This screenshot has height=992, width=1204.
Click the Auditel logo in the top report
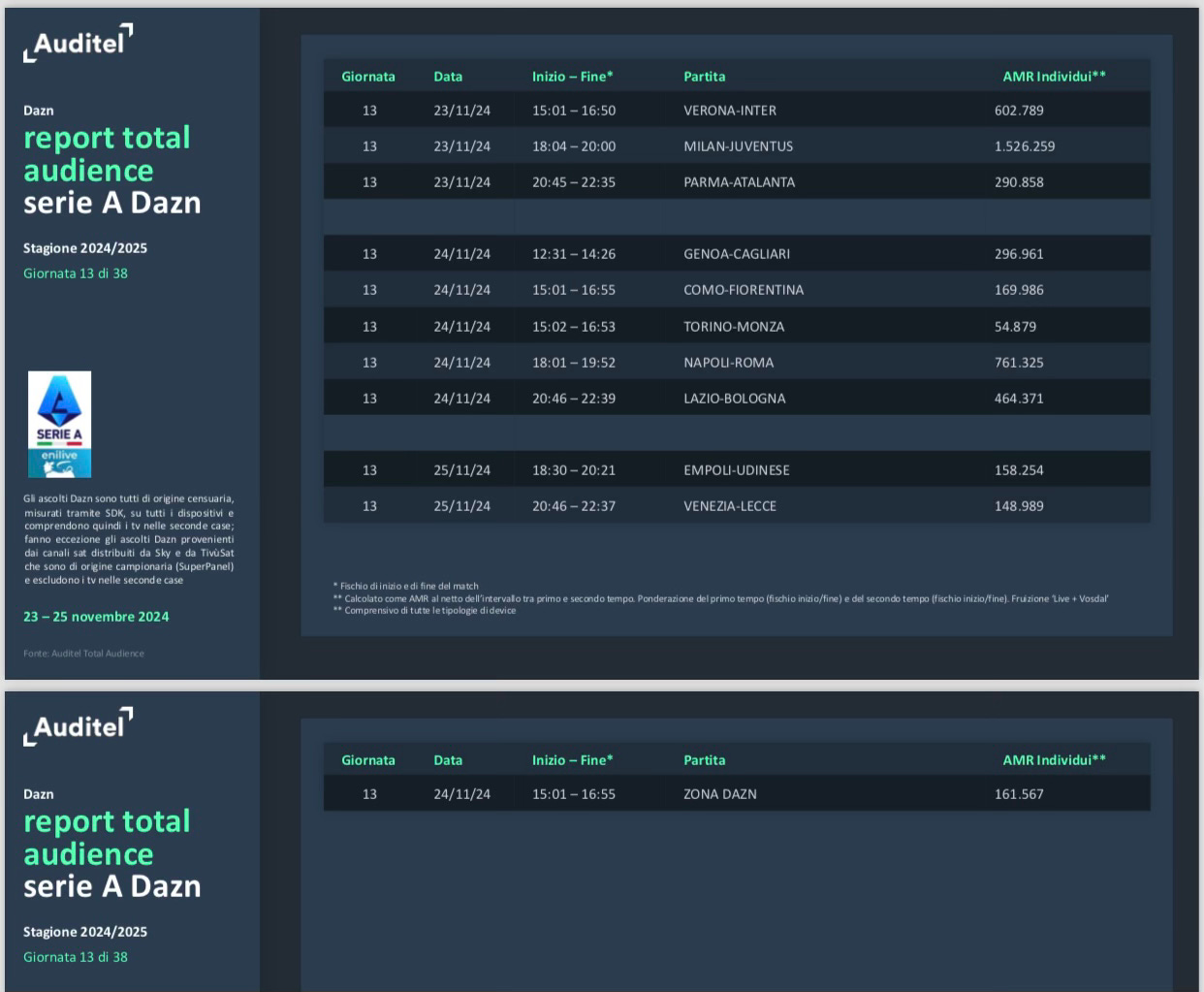[78, 43]
